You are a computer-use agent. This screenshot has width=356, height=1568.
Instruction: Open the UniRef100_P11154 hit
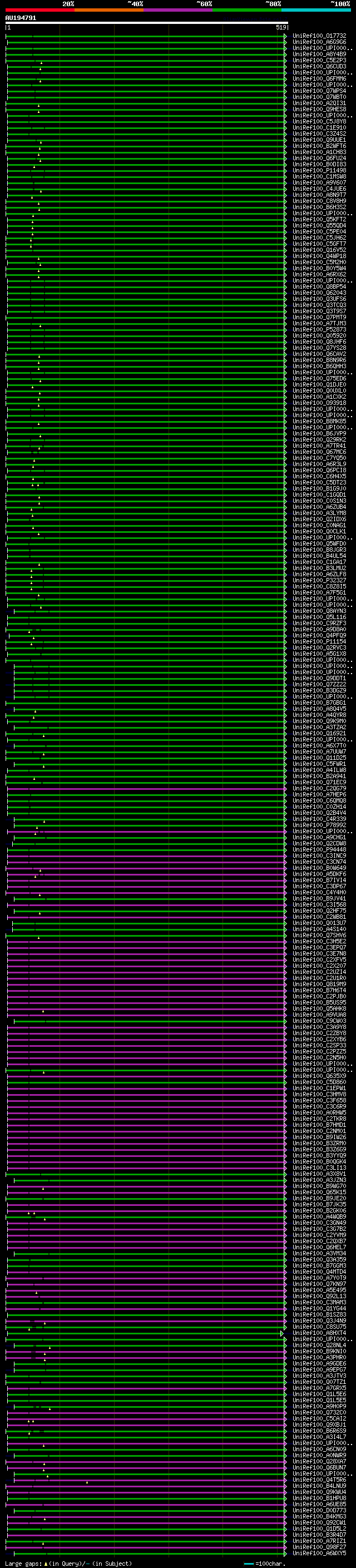(319, 641)
